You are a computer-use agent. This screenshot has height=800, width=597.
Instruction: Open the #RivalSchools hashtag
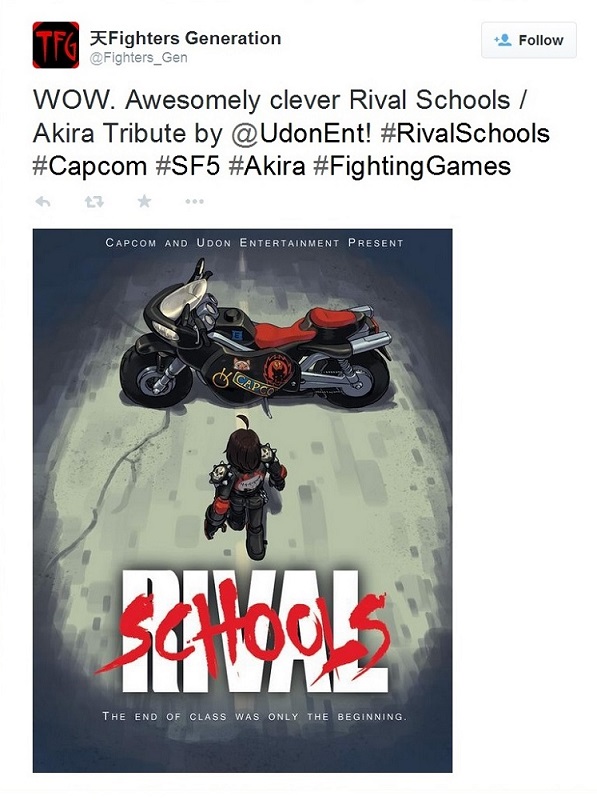click(x=465, y=133)
